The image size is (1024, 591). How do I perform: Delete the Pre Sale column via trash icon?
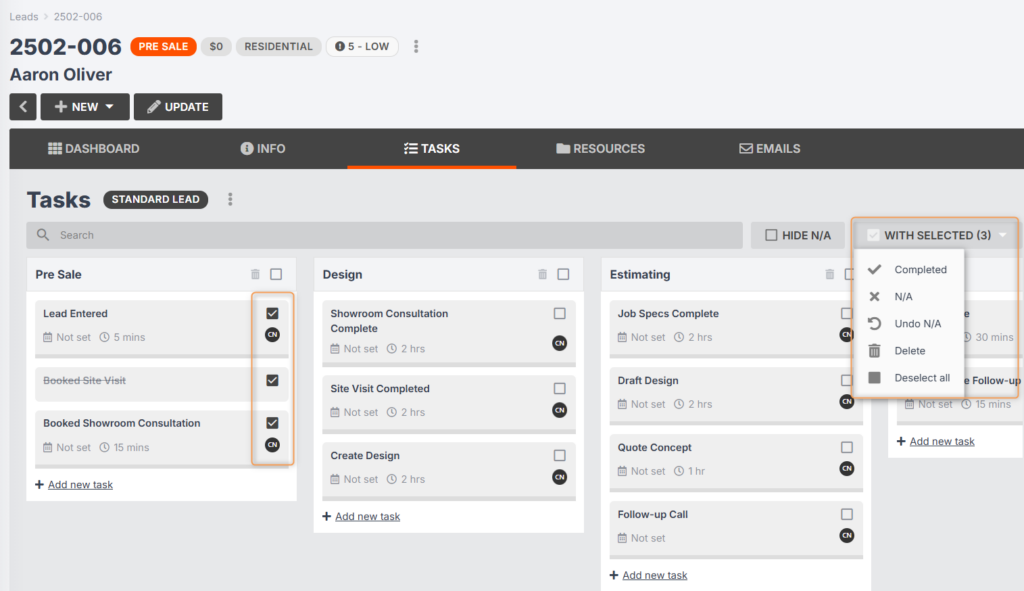coord(255,275)
